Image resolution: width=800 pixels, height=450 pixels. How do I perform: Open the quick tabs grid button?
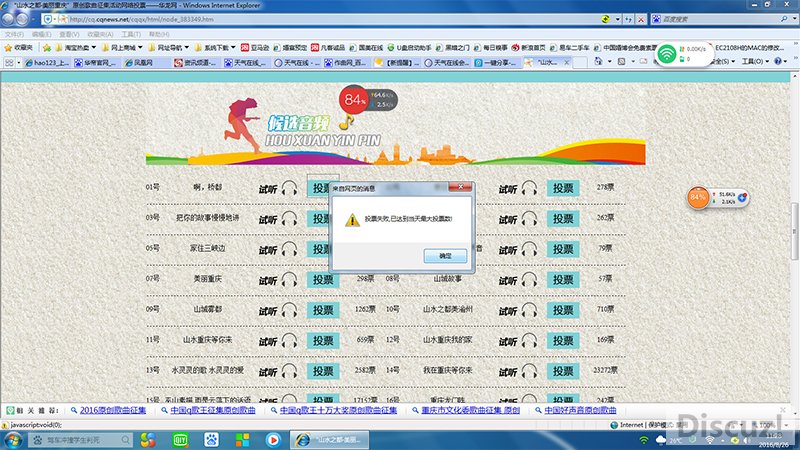(9, 62)
